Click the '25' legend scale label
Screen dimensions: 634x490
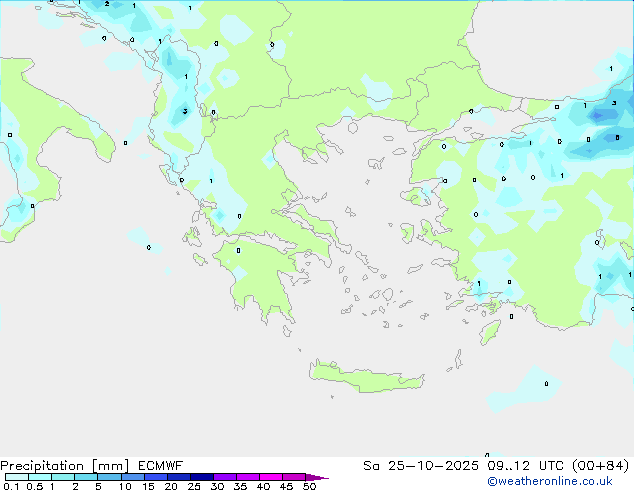click(194, 486)
